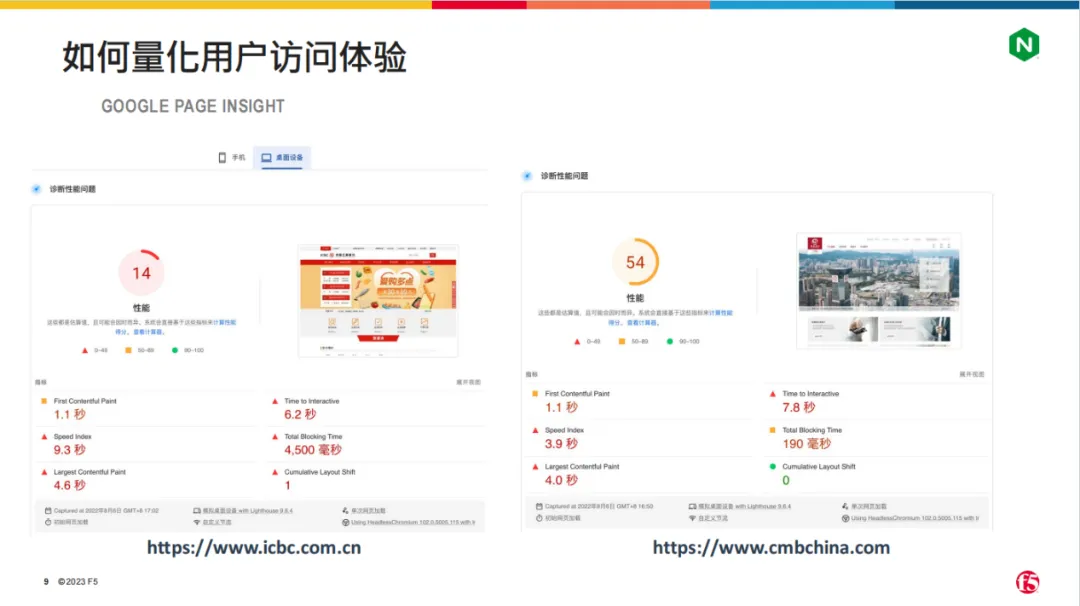Select the 桌面设备 desktop tab
Viewport: 1080px width, 606px height.
click(282, 158)
